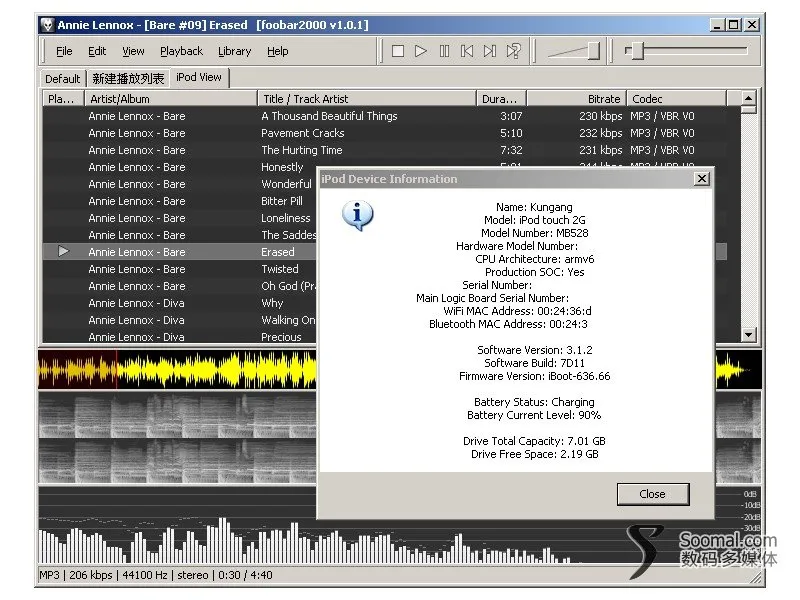
Task: Sort by Title / Track Artist column
Action: click(367, 98)
